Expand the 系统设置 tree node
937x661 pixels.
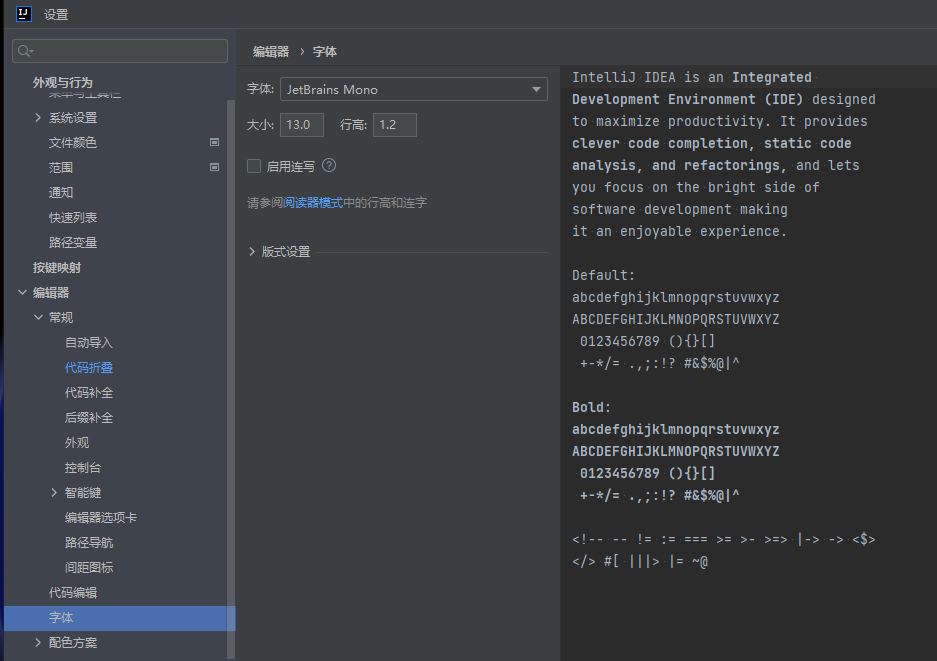pos(38,118)
